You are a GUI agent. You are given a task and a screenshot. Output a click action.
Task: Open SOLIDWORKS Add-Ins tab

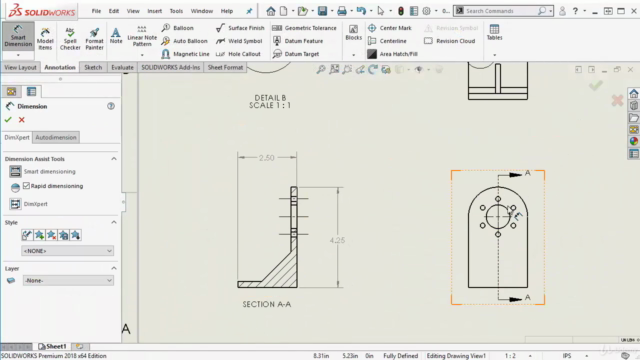click(x=171, y=67)
